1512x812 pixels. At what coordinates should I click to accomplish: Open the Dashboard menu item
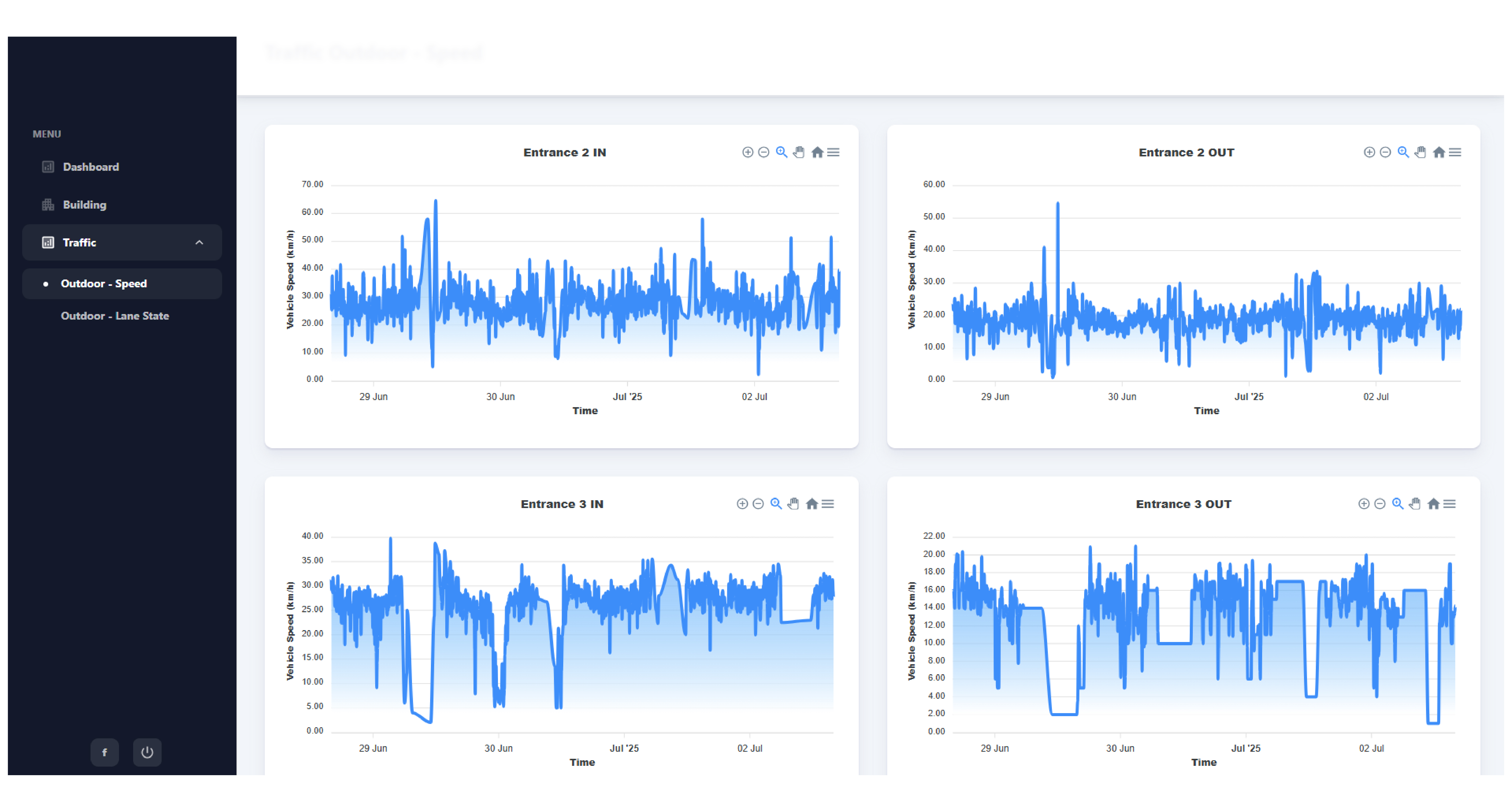tap(91, 167)
